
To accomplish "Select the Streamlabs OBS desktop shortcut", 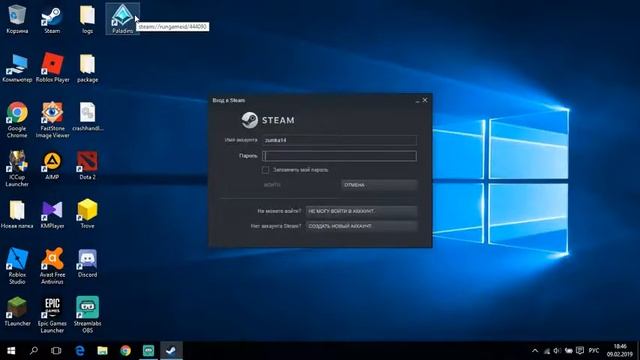I will [87, 315].
